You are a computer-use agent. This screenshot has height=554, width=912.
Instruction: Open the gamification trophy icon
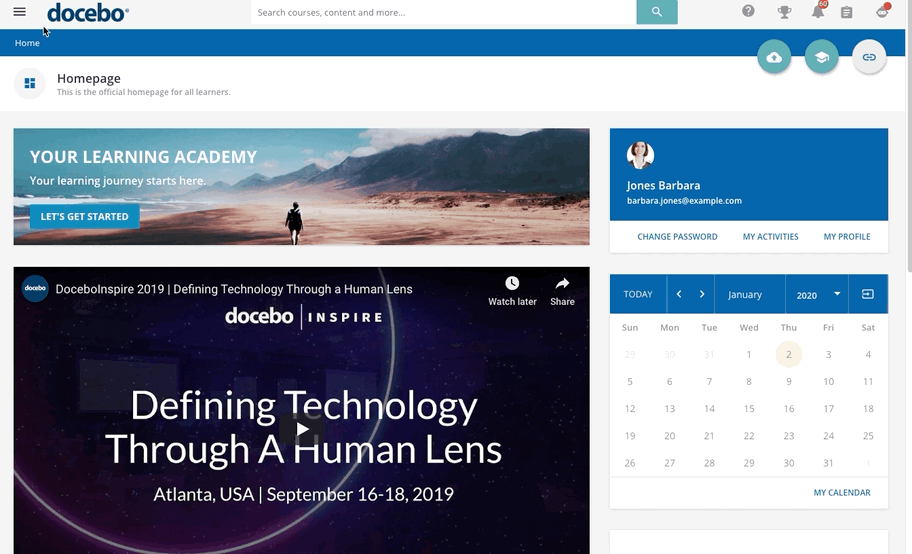(784, 12)
